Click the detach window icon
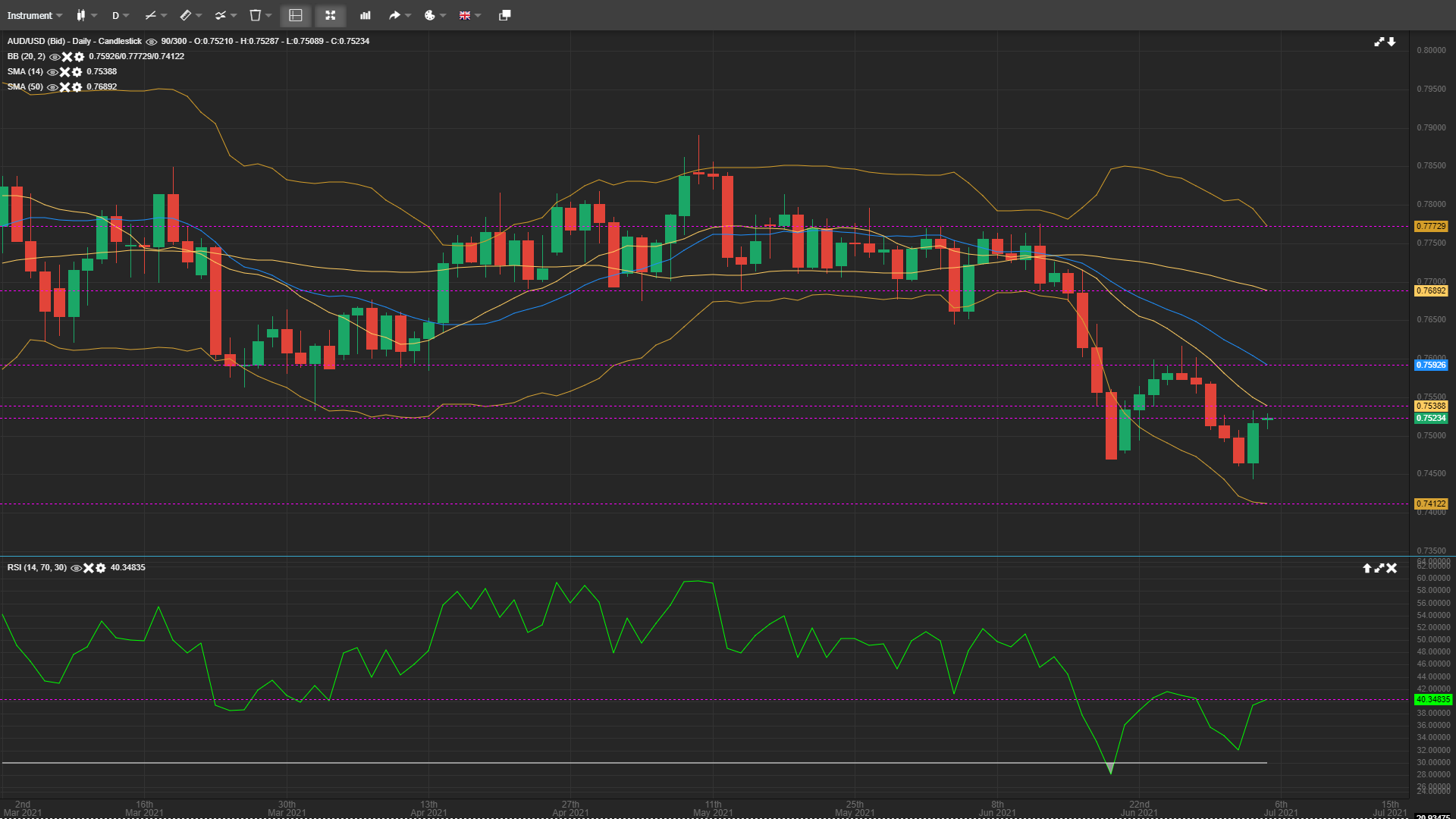Screen dimensions: 1456x819 pyautogui.click(x=504, y=15)
